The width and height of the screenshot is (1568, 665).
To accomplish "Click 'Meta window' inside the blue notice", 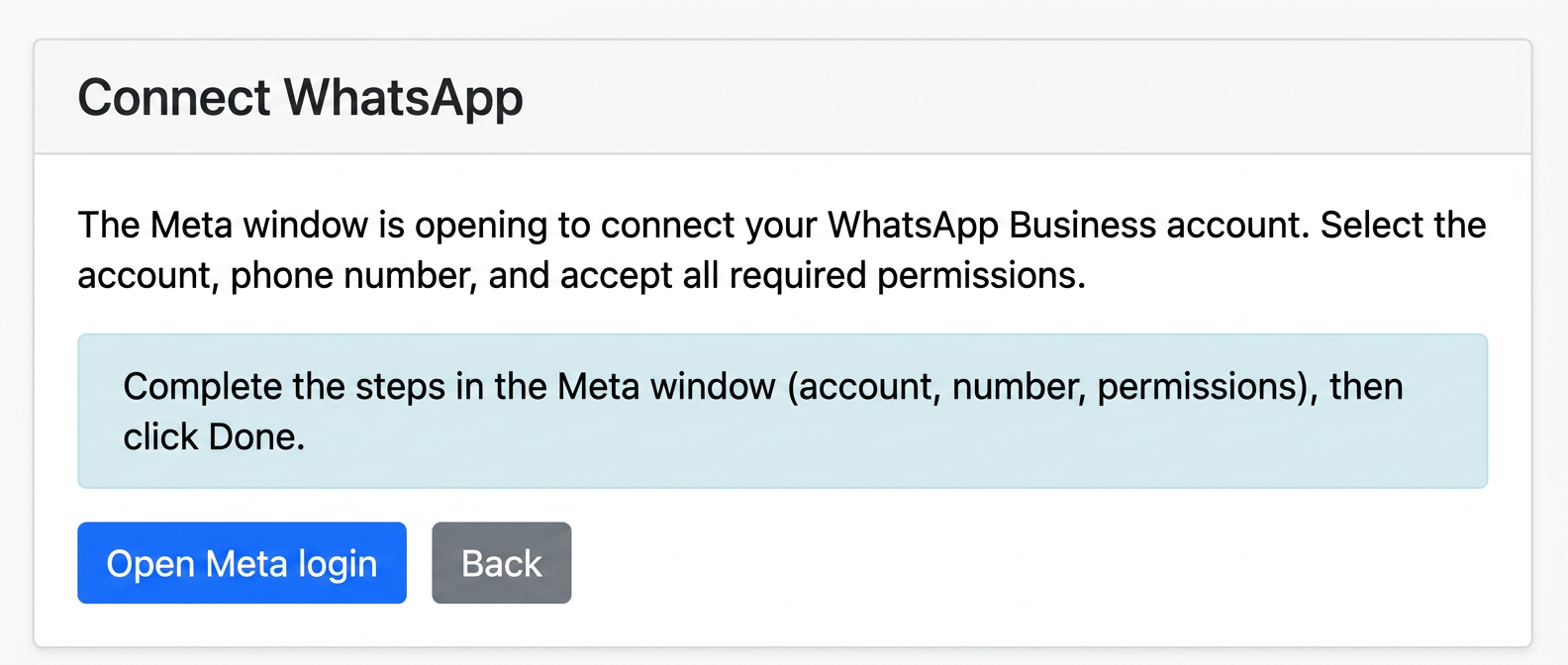I will [x=666, y=387].
